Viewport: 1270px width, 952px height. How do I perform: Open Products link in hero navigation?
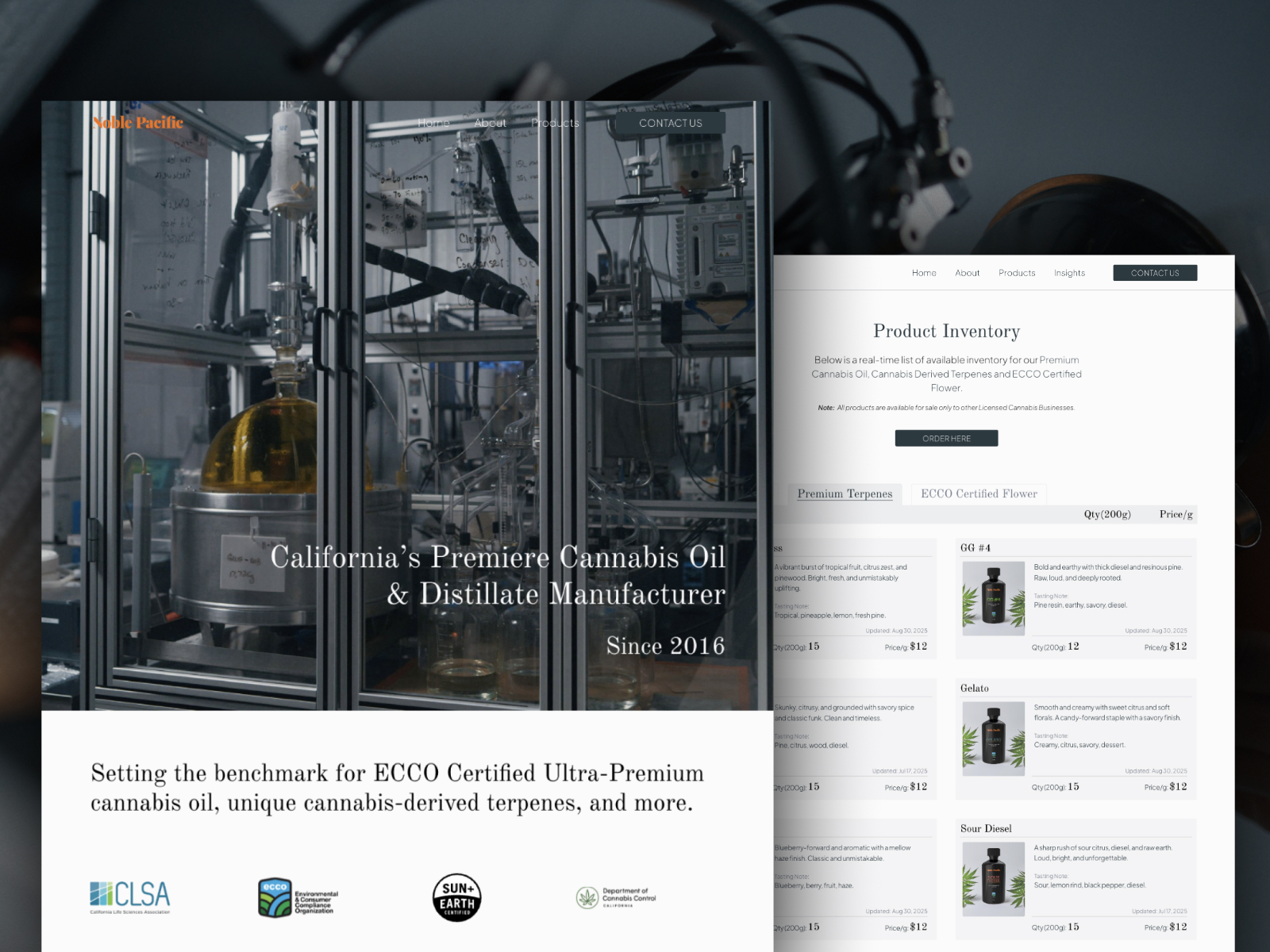(556, 123)
